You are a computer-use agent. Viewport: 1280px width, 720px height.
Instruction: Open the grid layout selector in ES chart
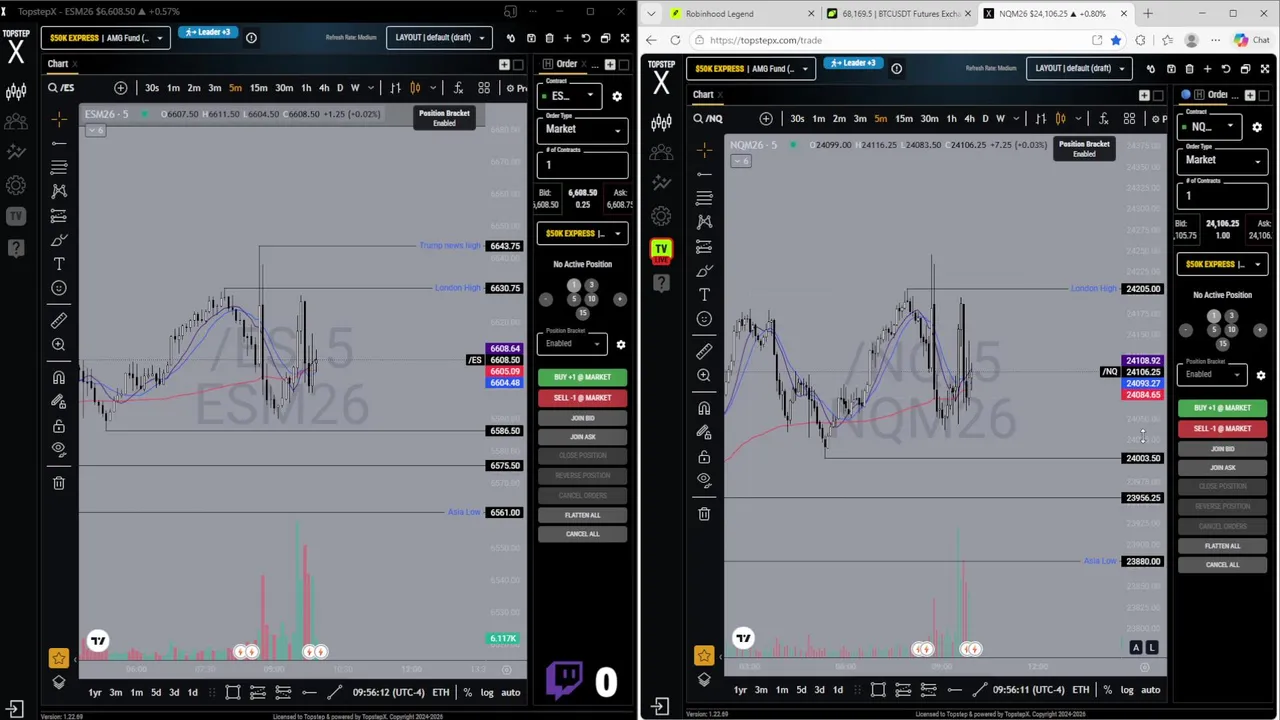pyautogui.click(x=484, y=88)
